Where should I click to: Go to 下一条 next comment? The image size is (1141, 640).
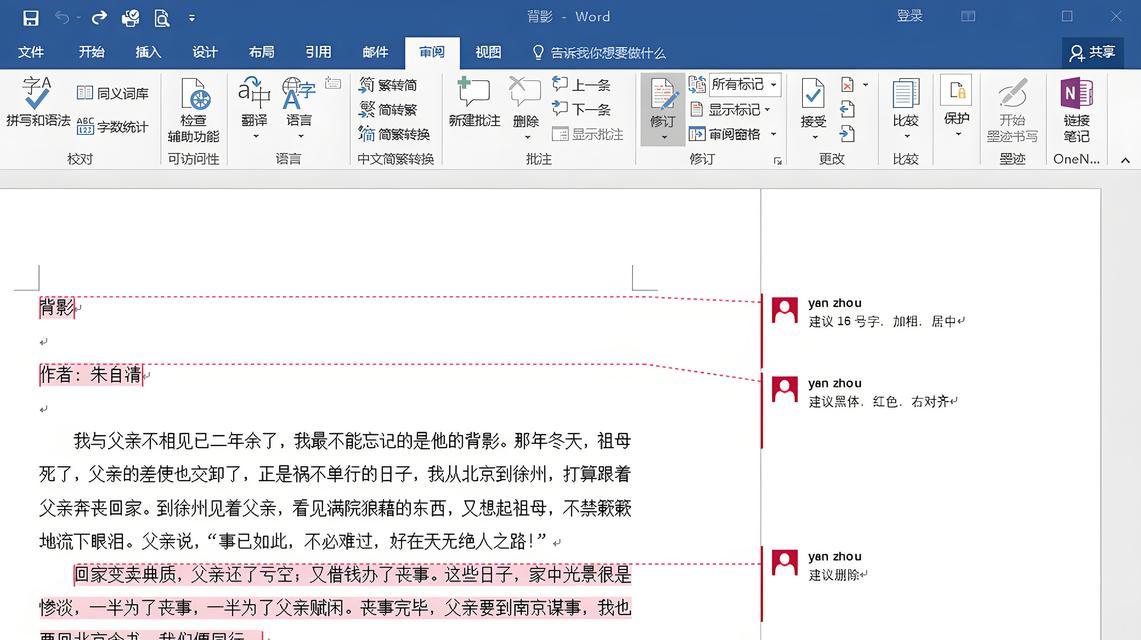click(x=581, y=110)
